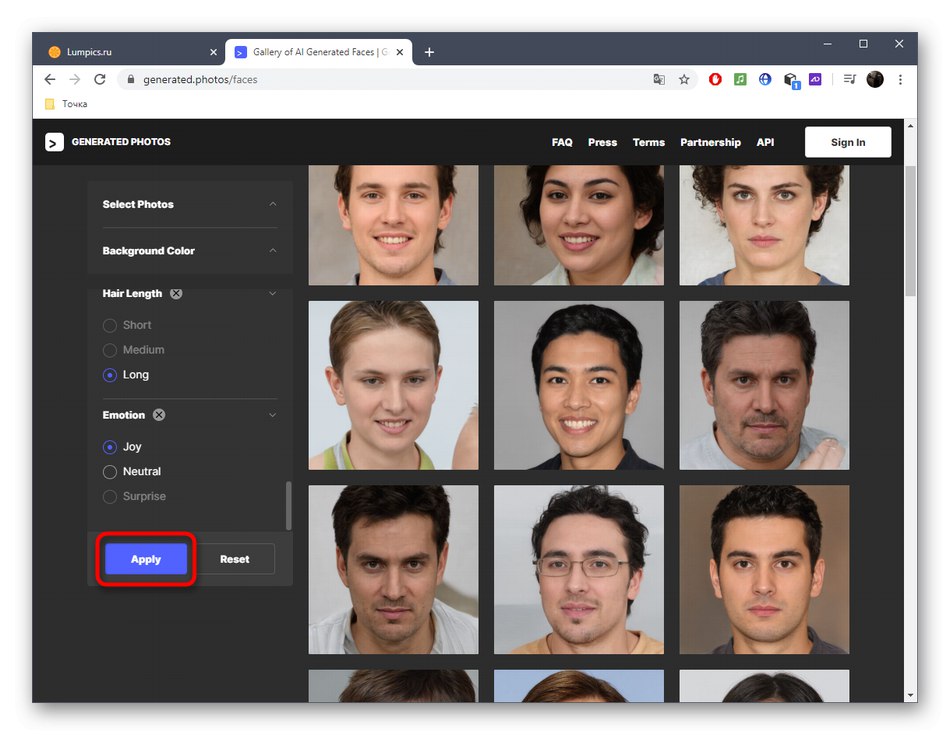Open the Partnership page
Image resolution: width=950 pixels, height=735 pixels.
point(710,142)
